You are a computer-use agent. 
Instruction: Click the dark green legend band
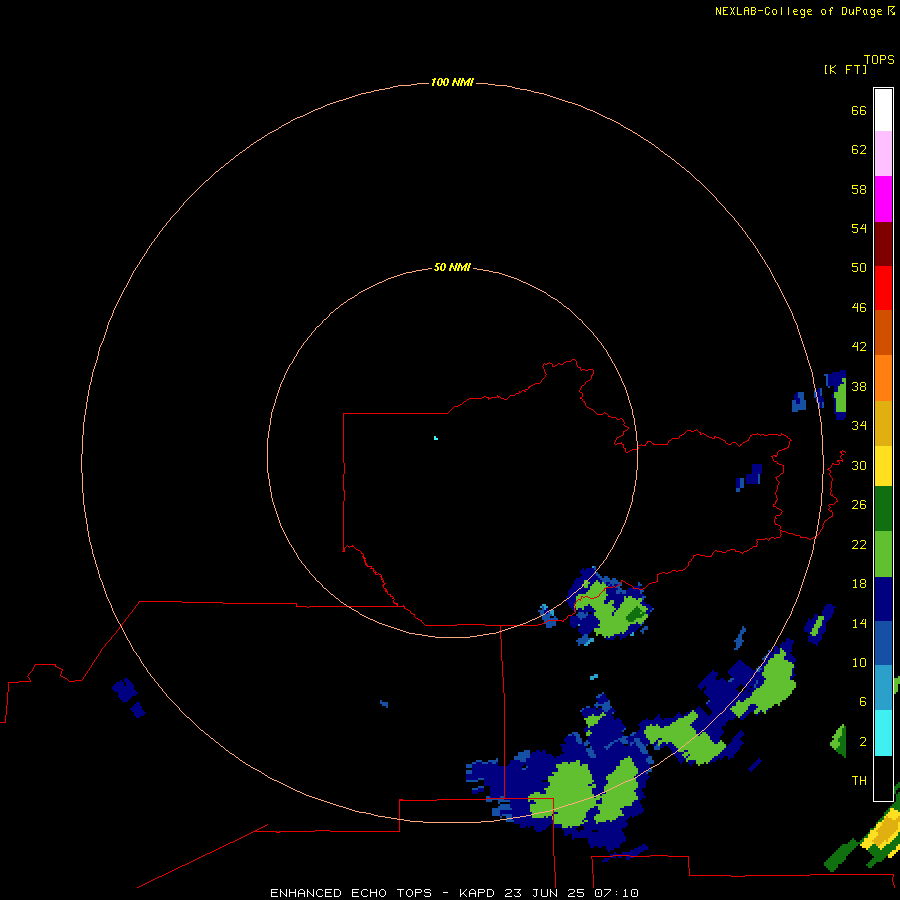tap(883, 509)
